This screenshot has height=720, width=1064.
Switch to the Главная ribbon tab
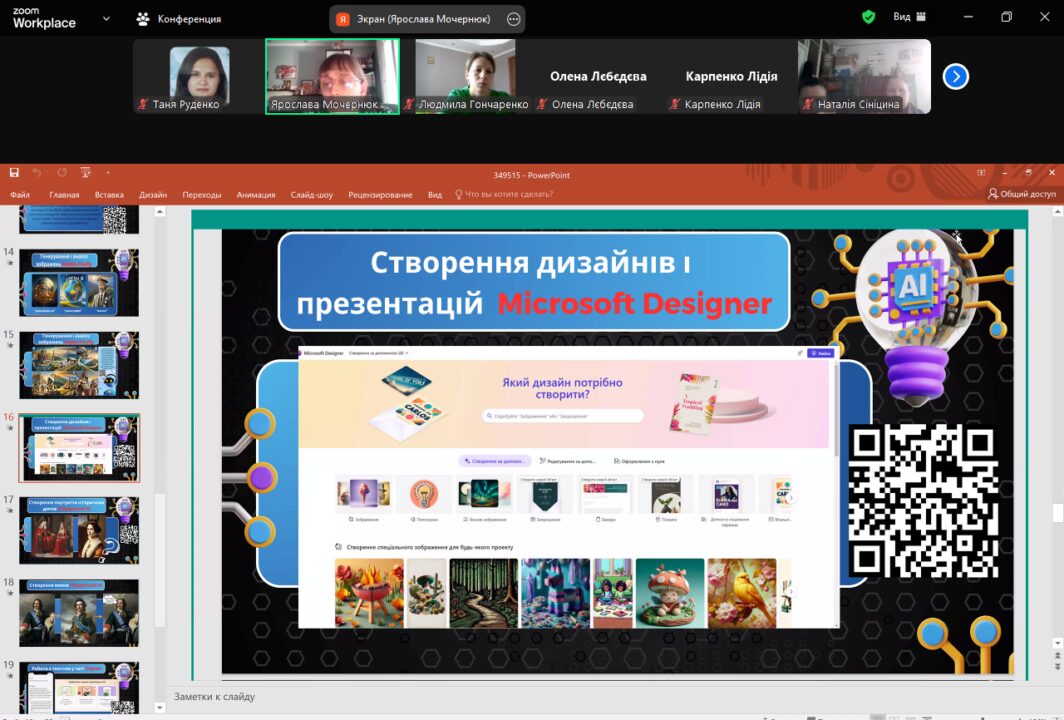pos(64,195)
